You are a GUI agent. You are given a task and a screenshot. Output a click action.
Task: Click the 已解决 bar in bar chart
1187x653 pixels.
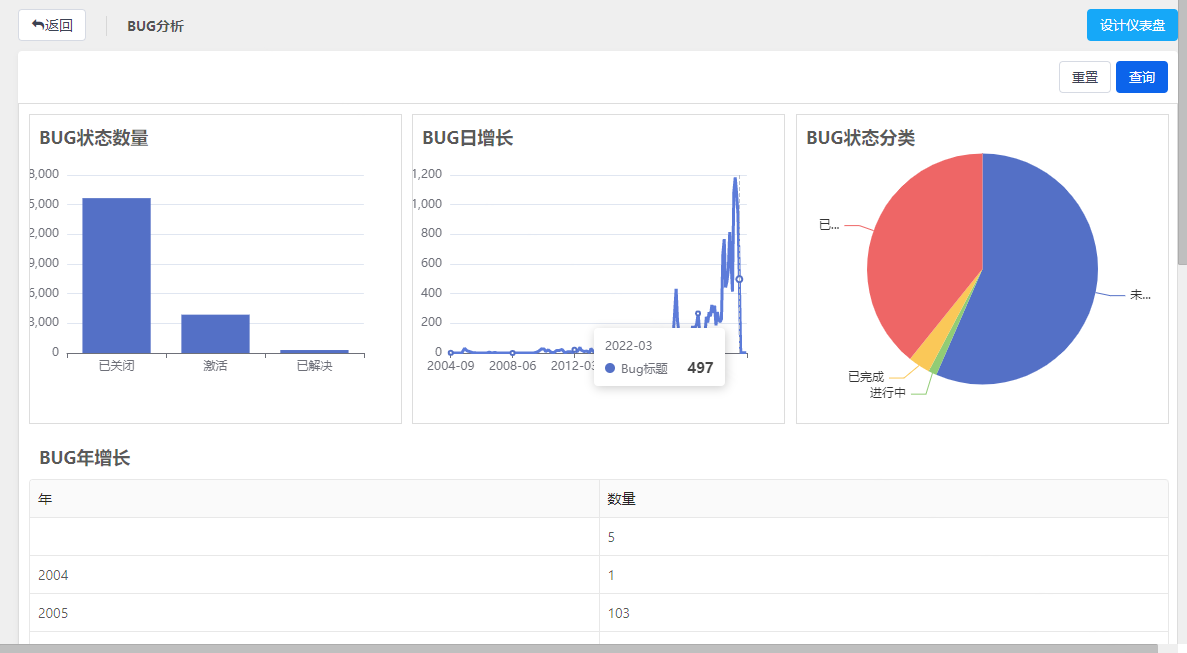[x=314, y=351]
